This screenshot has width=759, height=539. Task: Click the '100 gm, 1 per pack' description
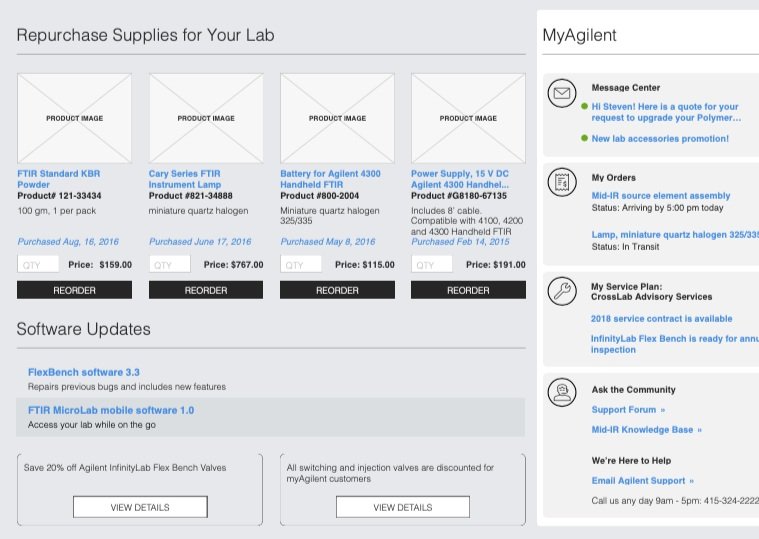pos(57,211)
